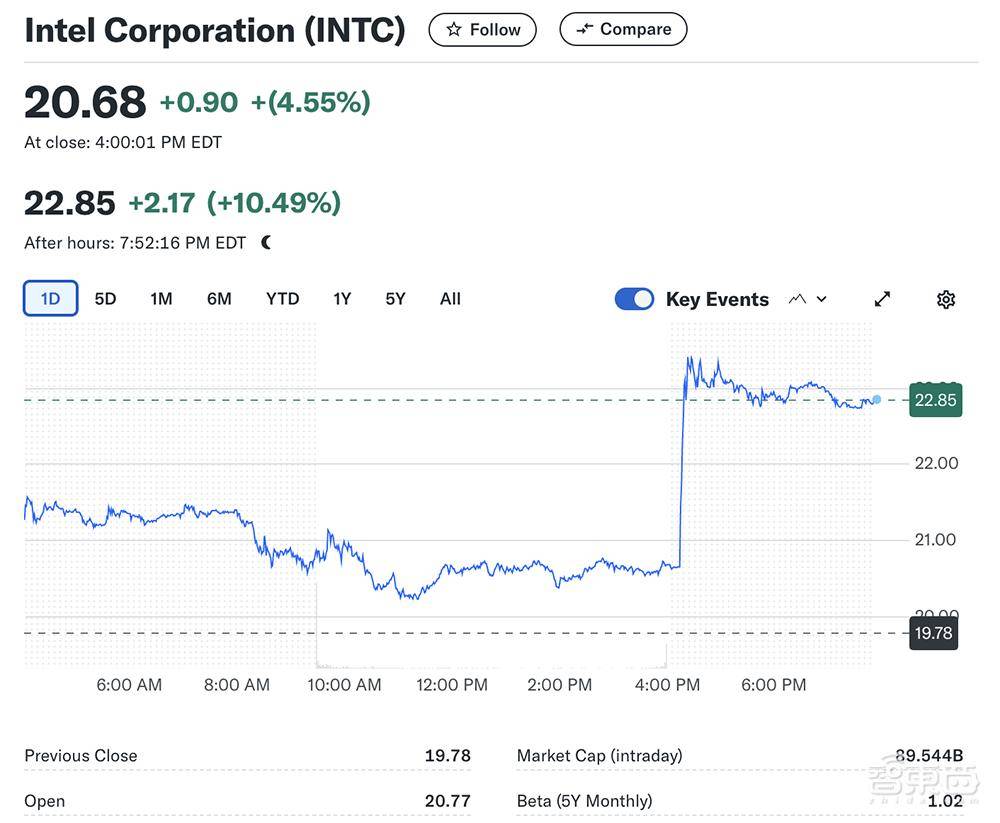This screenshot has height=823, width=1000.
Task: Show the YTD range
Action: (x=283, y=299)
